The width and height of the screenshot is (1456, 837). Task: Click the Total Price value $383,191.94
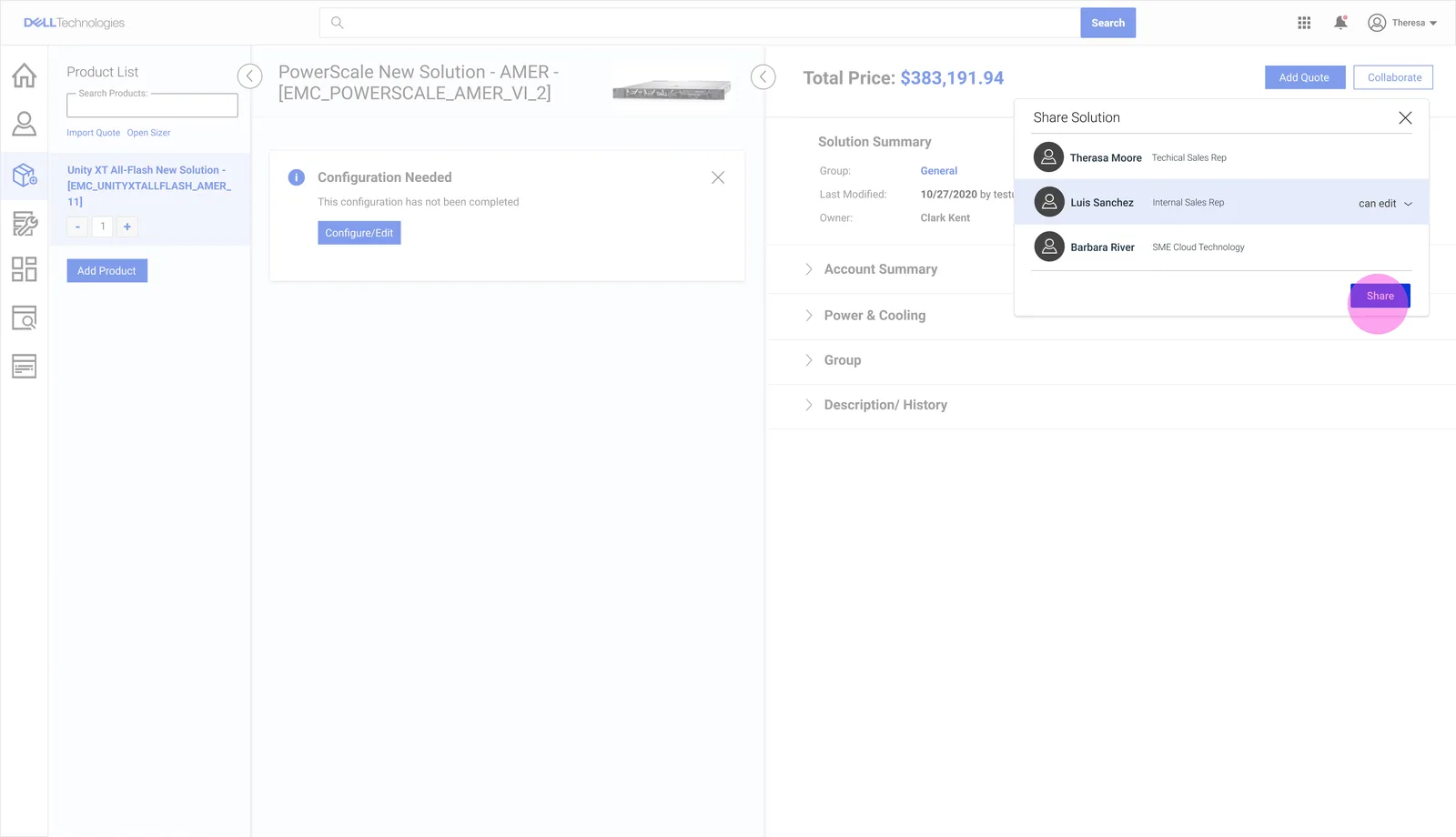pos(952,78)
